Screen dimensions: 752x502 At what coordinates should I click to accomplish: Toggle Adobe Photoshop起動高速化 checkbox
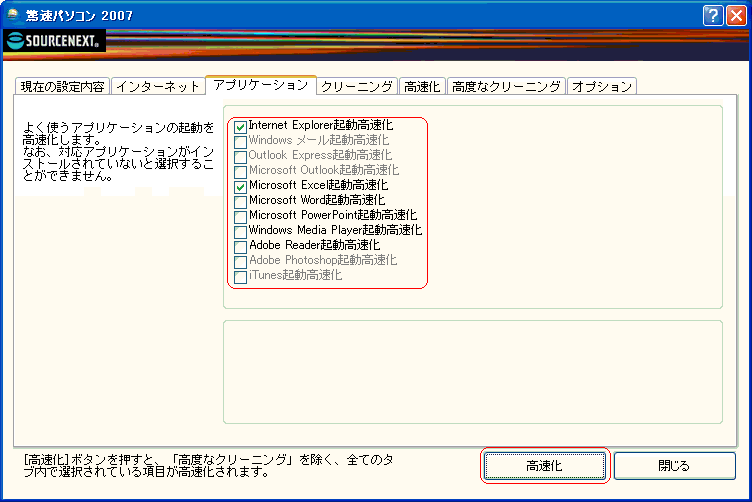[x=240, y=262]
